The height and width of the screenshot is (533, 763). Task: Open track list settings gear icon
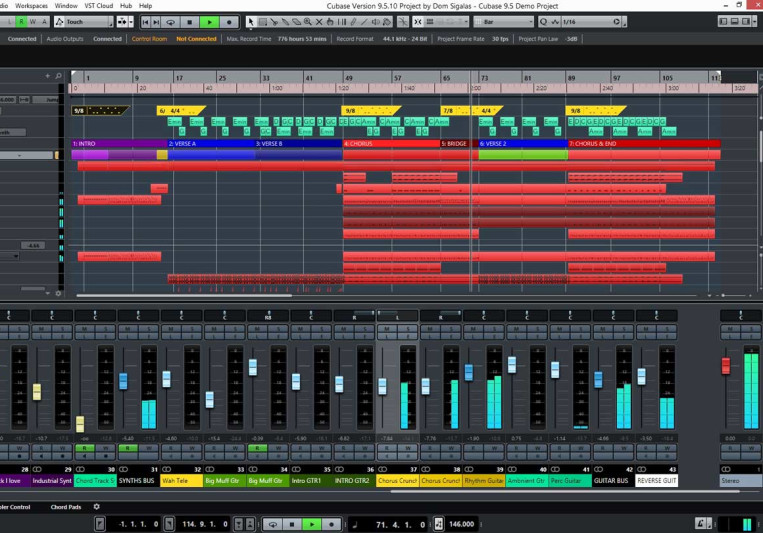[x=58, y=294]
